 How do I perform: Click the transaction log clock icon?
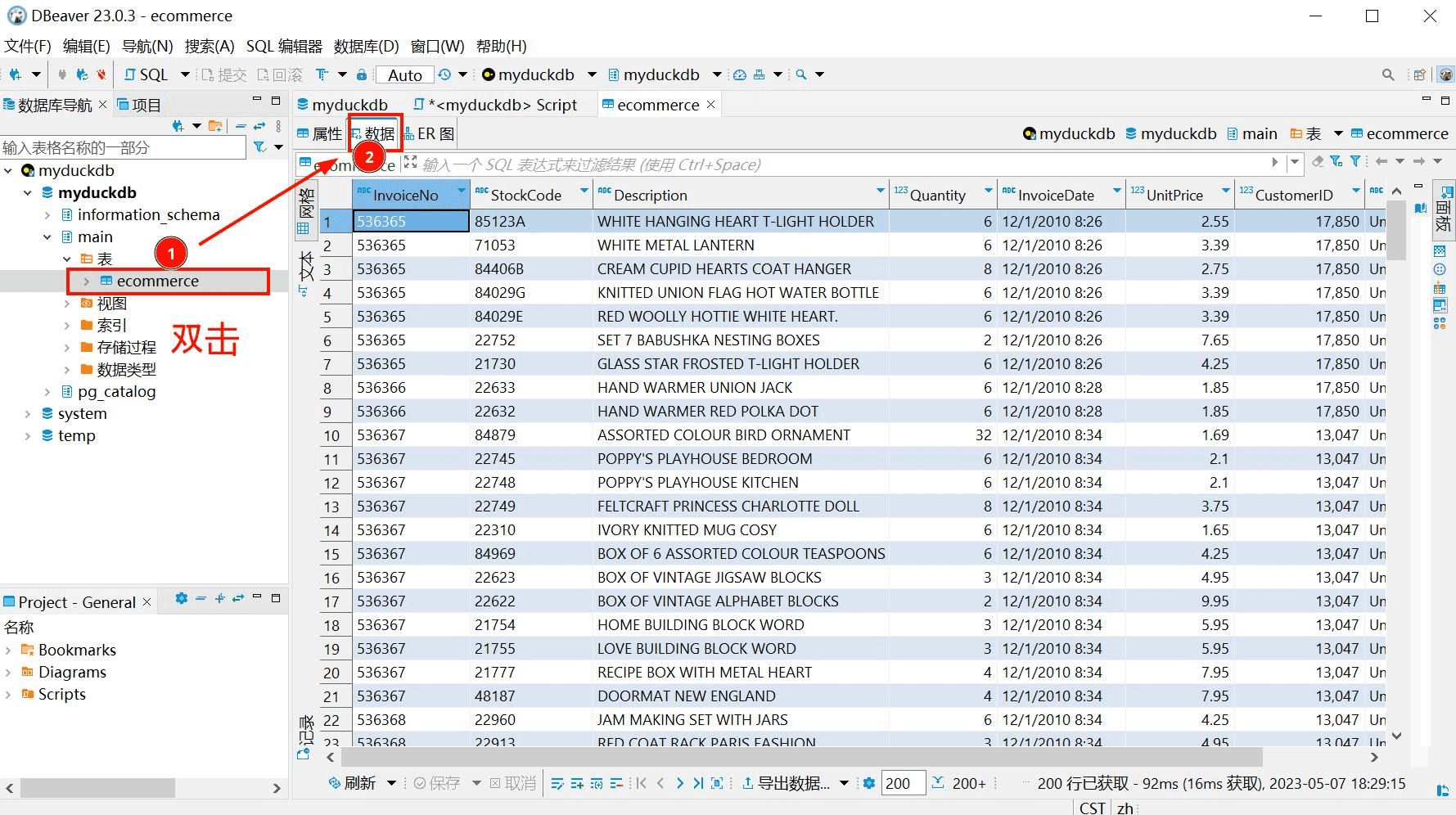pos(444,74)
